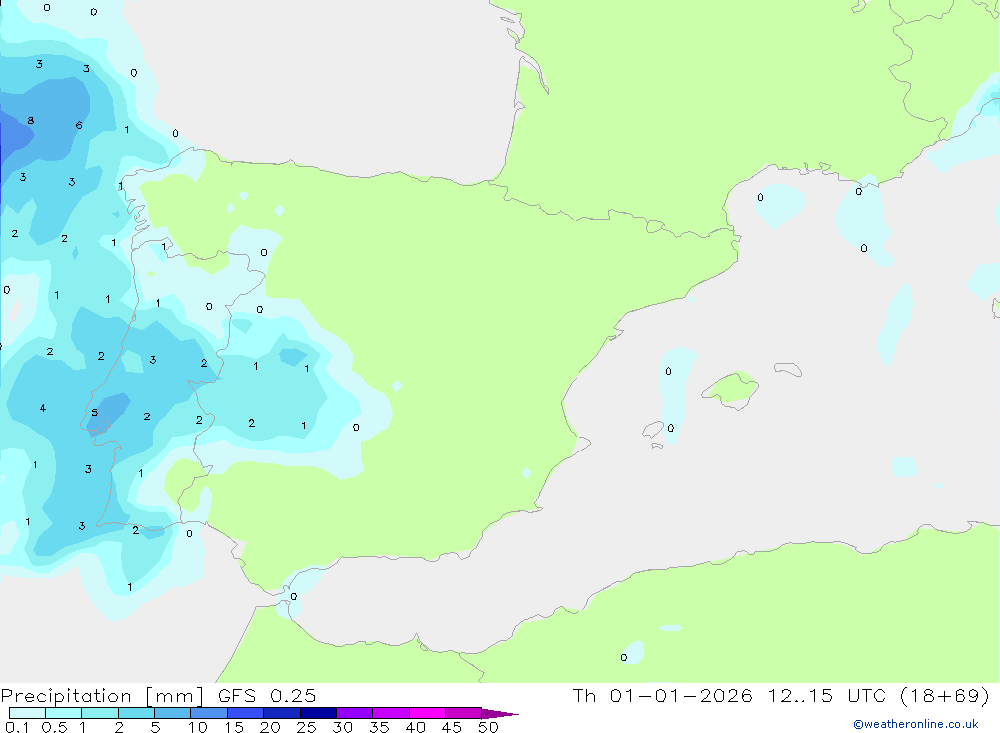Click the legend label "0.5"

(54, 727)
